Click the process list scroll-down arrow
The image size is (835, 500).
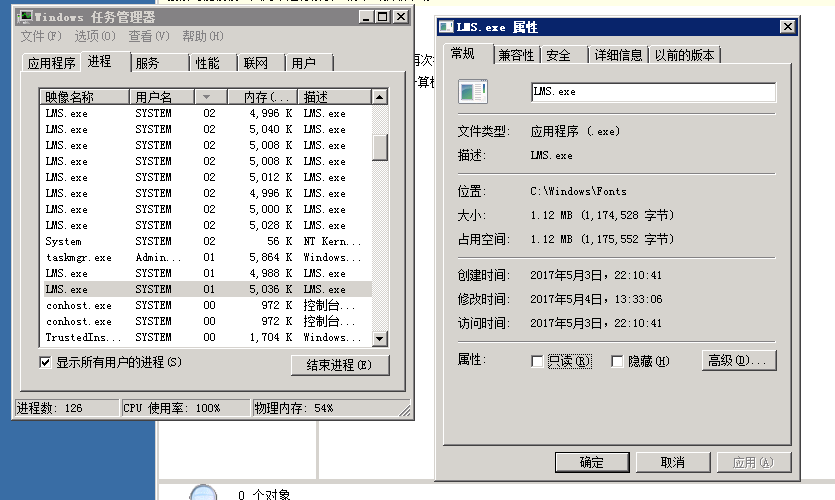(380, 339)
